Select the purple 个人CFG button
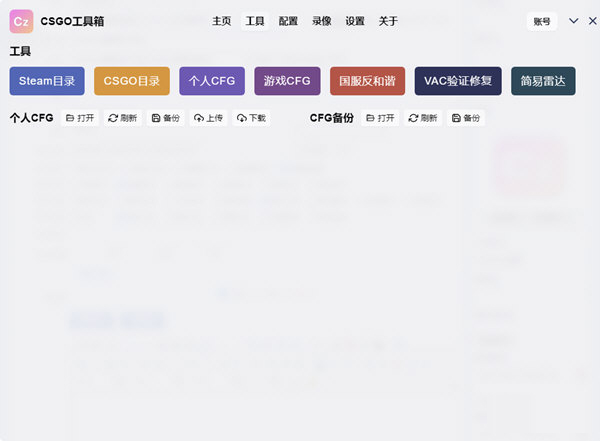This screenshot has width=600, height=441. tap(212, 81)
